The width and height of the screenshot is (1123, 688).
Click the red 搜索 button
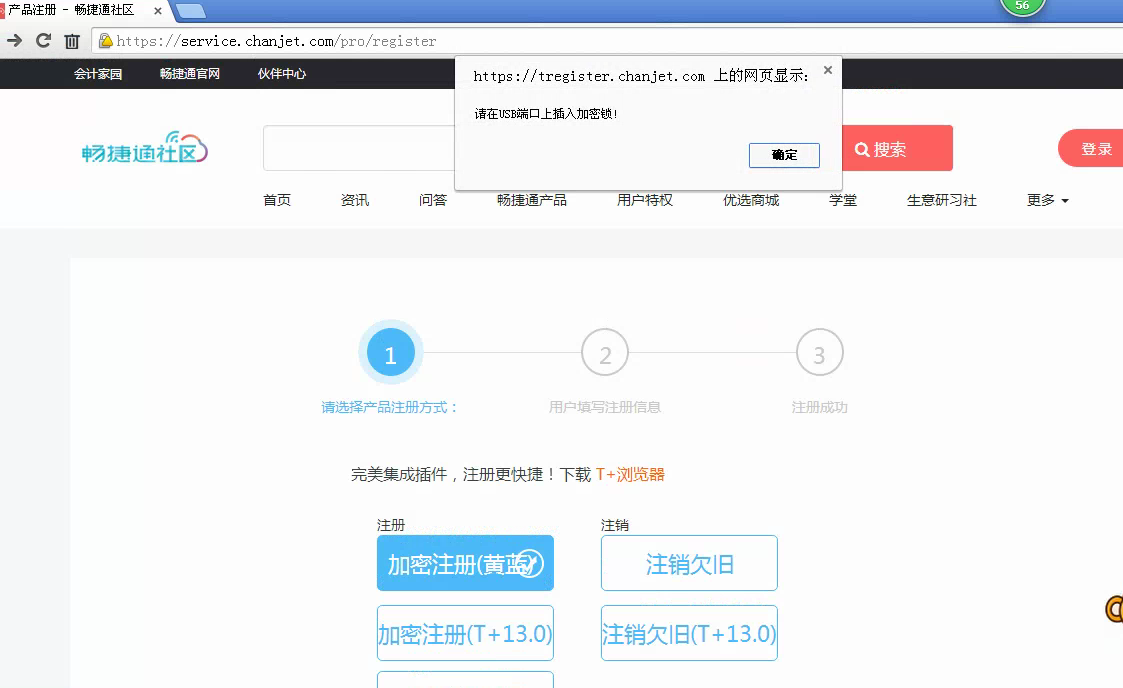(x=897, y=148)
